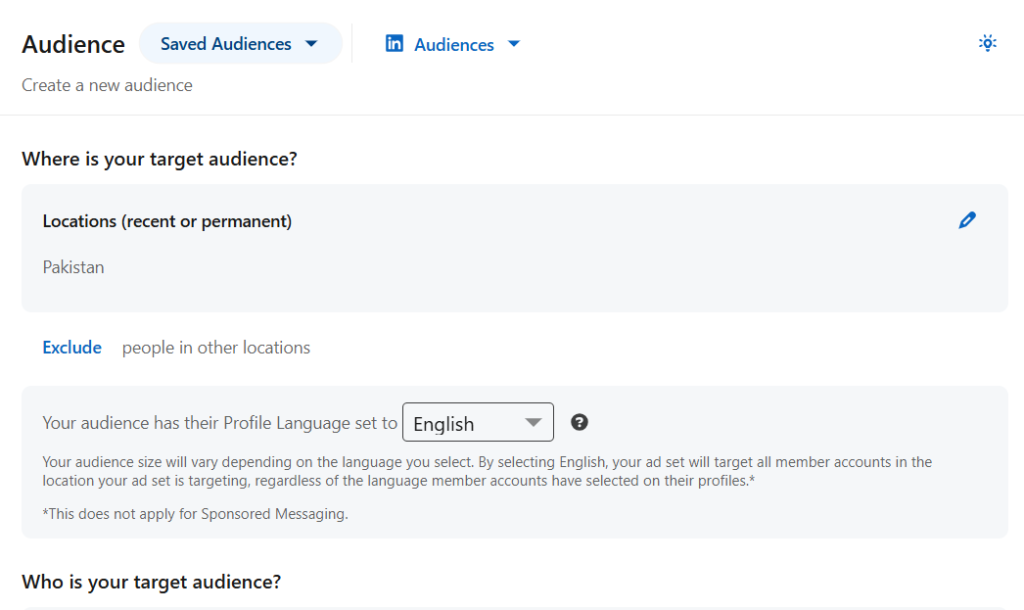Click 'Who is your target audience?' heading

tap(151, 581)
